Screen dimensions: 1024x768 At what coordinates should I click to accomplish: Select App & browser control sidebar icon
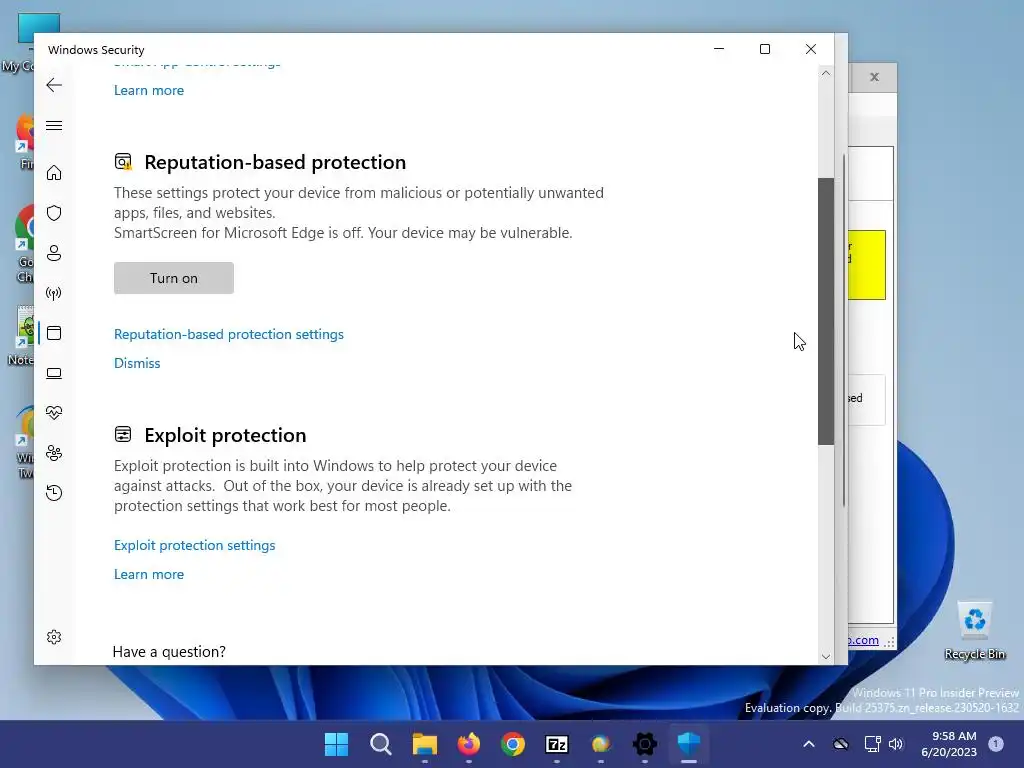(x=54, y=333)
